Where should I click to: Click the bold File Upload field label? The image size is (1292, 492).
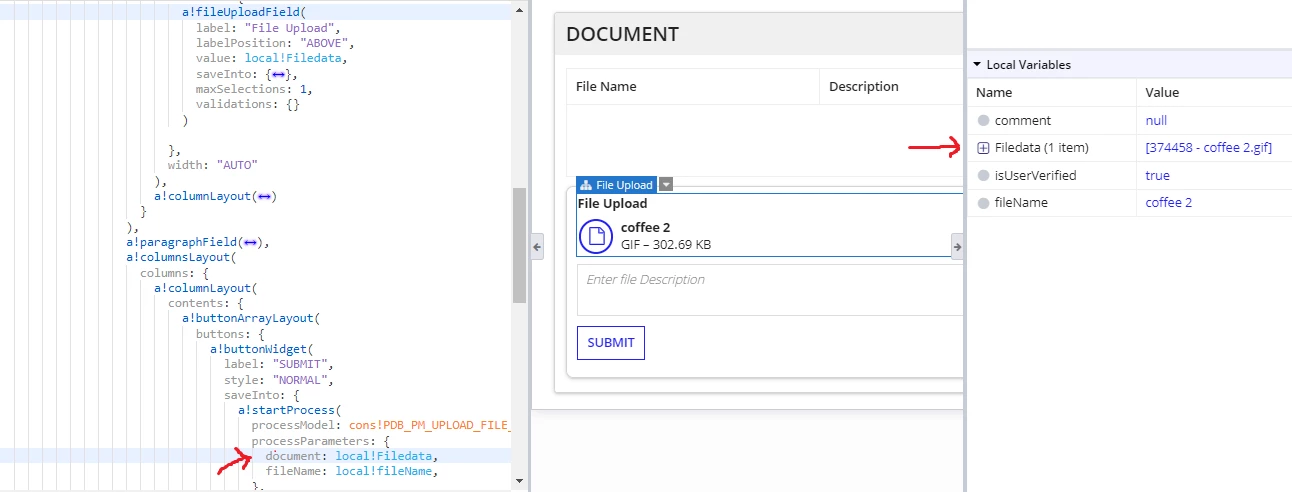[612, 203]
